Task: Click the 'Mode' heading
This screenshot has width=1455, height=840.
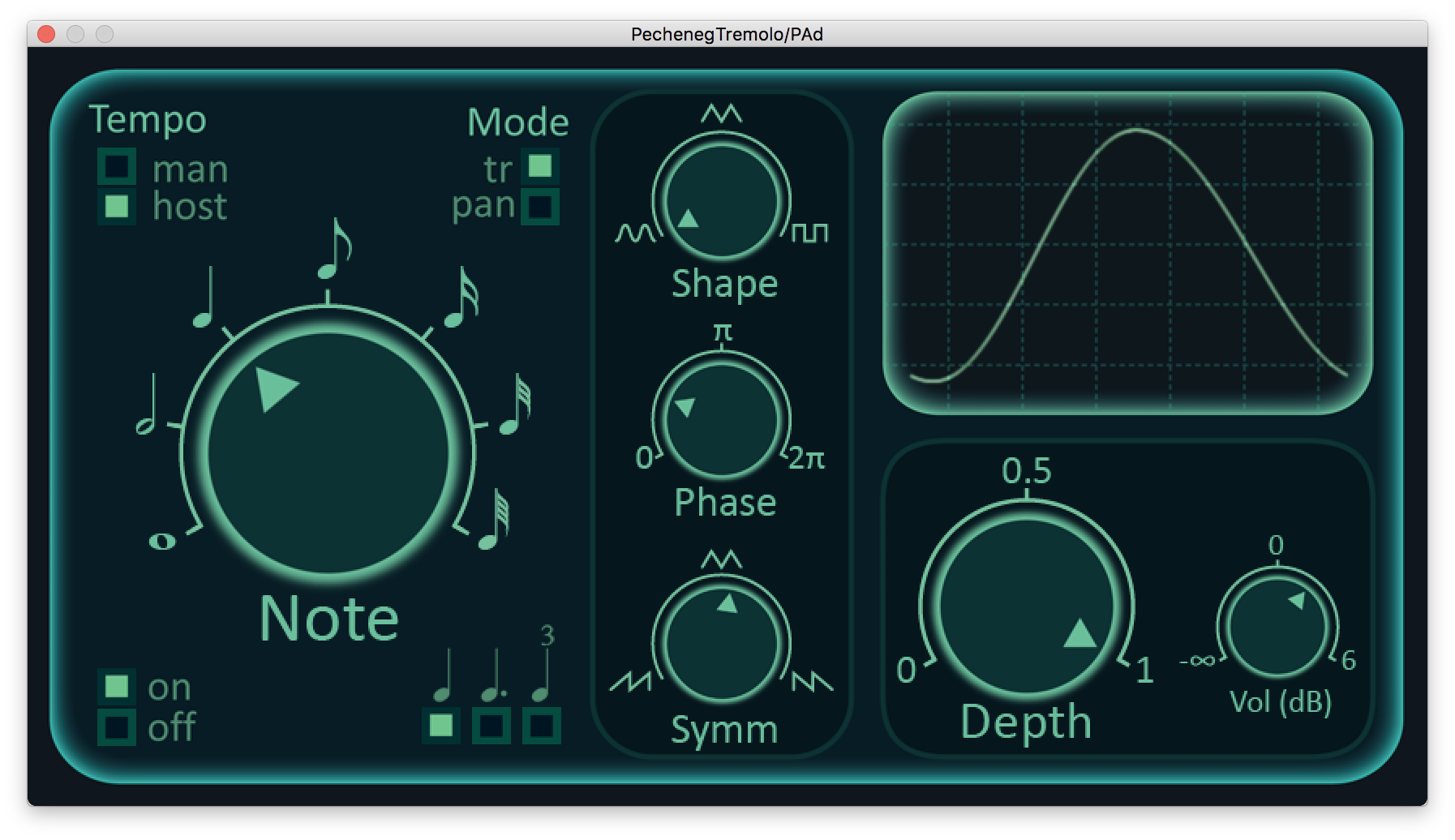Action: pos(518,122)
